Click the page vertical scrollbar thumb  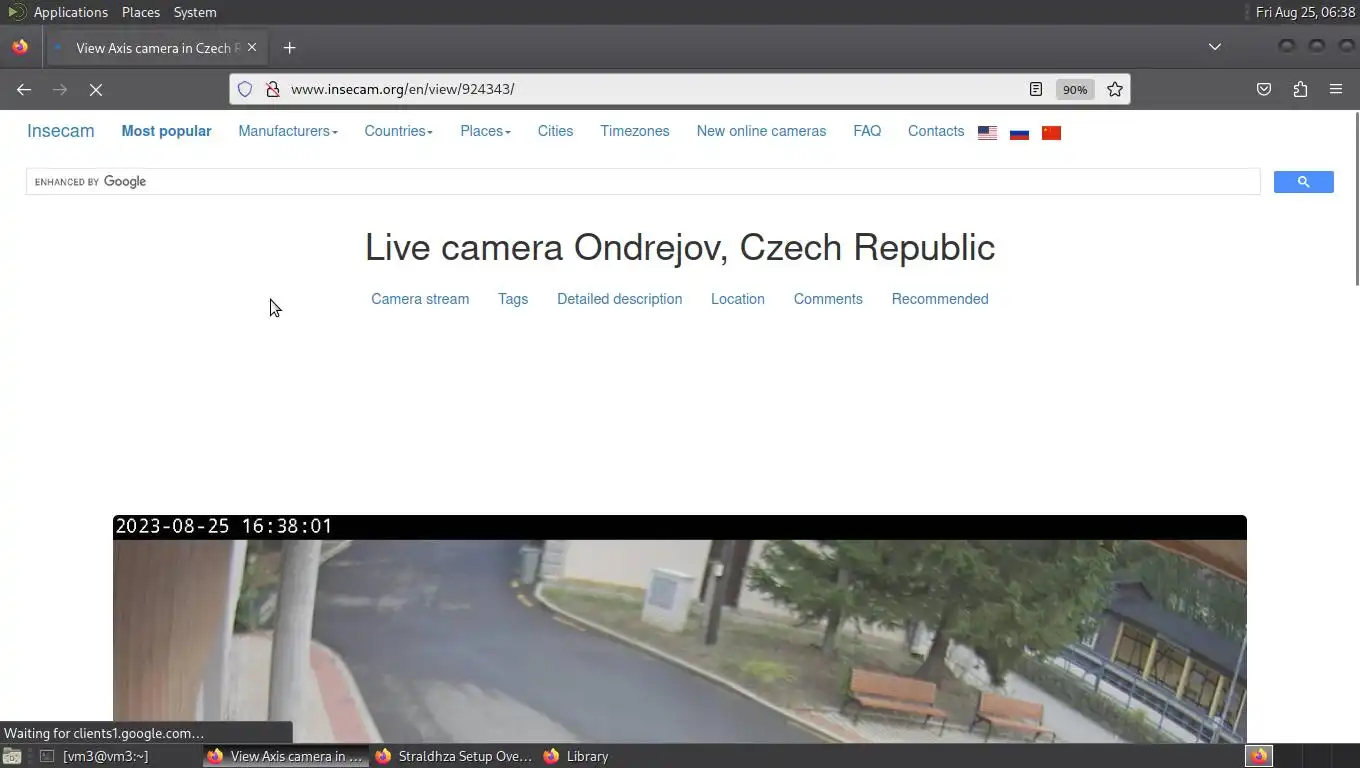1356,200
